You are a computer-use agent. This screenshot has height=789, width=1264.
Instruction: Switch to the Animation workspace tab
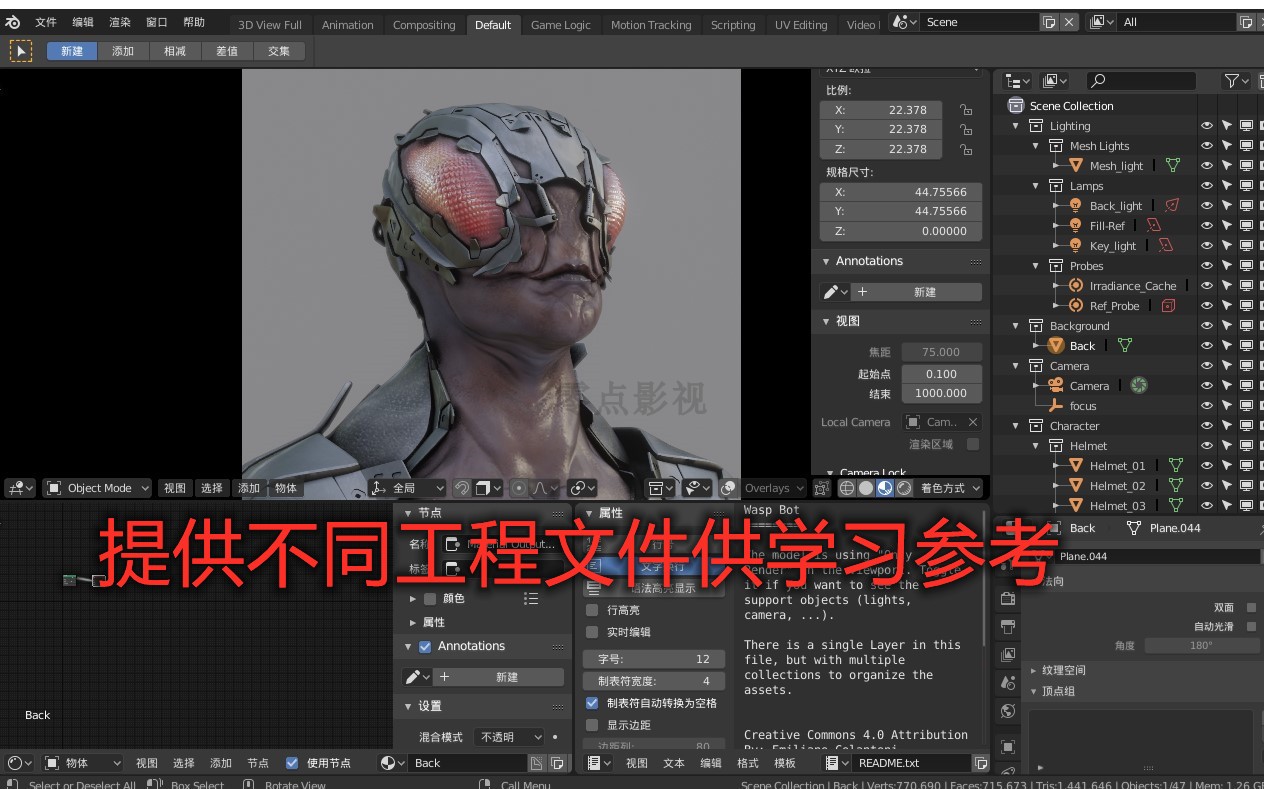click(347, 25)
